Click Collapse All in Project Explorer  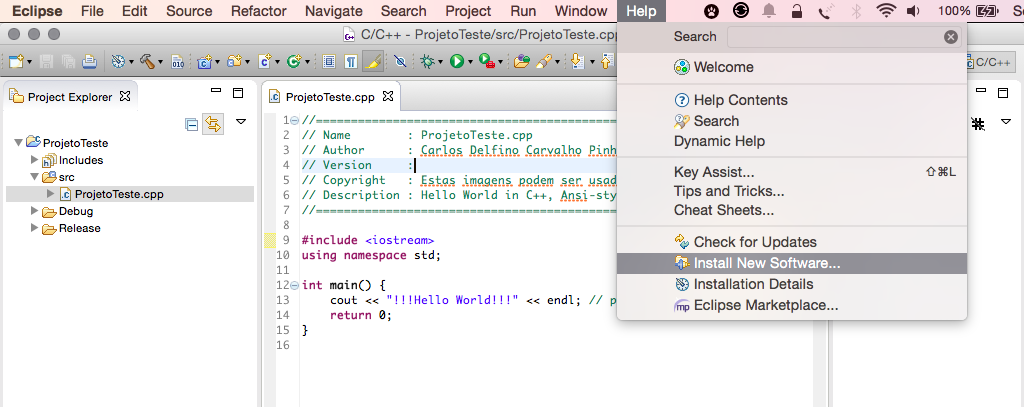[x=191, y=124]
